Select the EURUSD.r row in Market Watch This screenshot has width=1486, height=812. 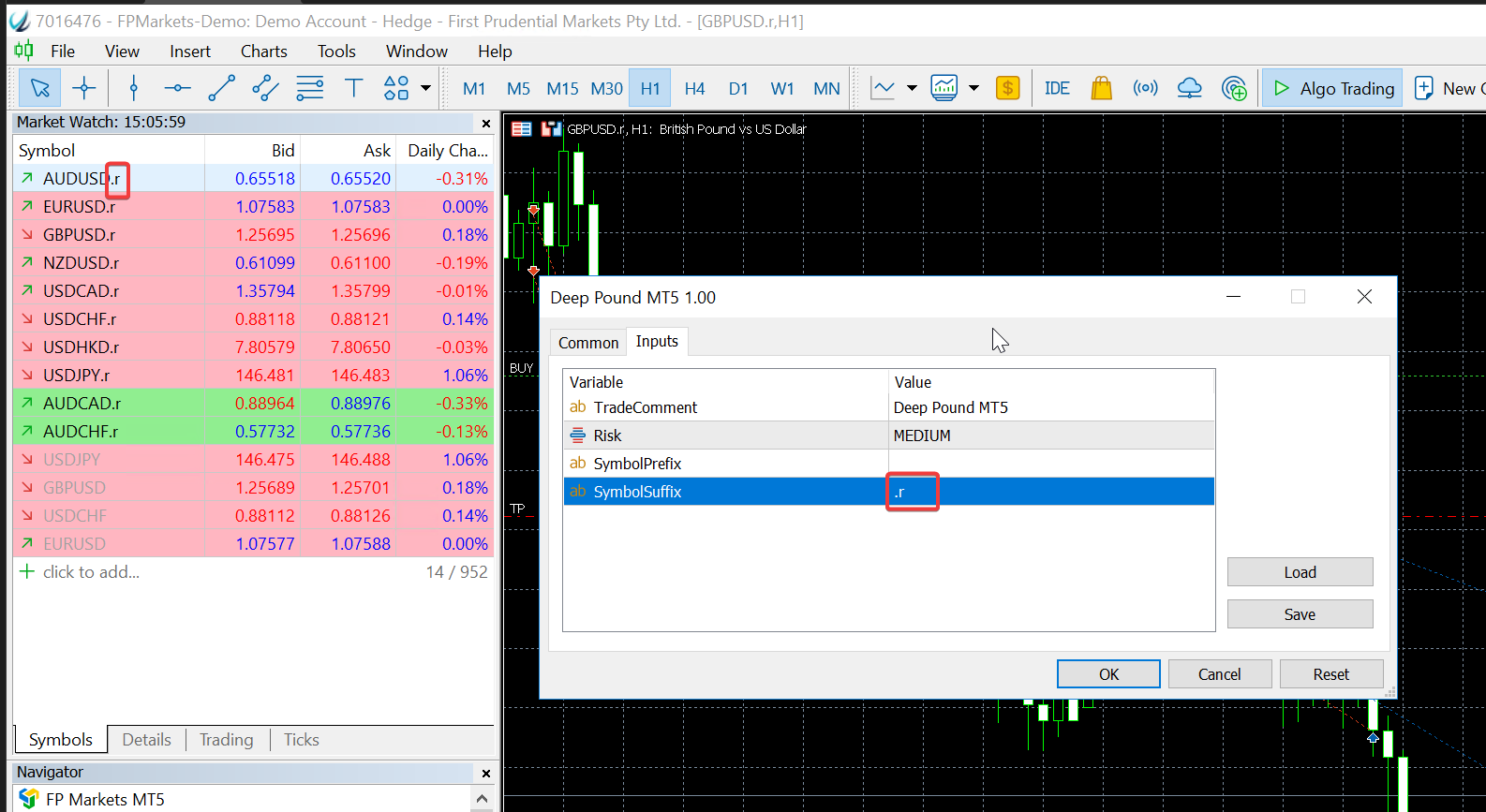[x=254, y=207]
